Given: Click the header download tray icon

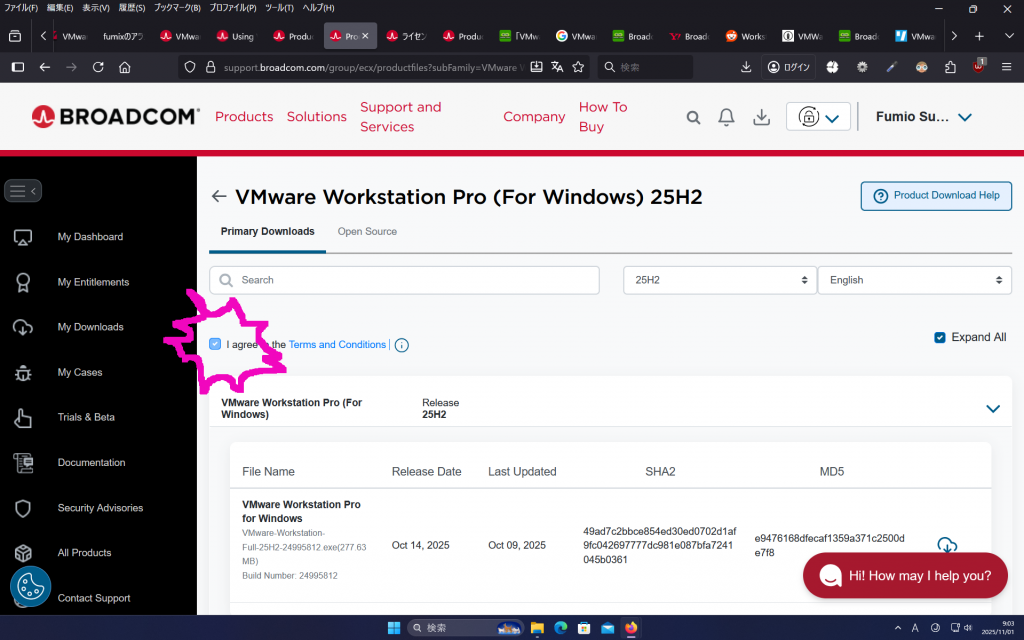Looking at the screenshot, I should tap(761, 117).
